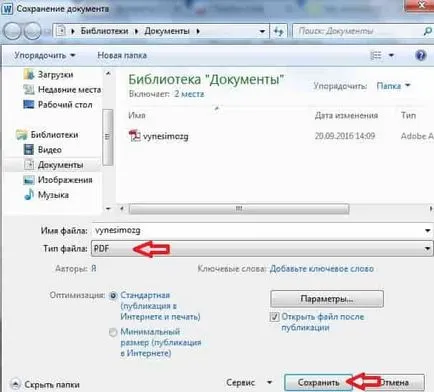Viewport: 434px width, 392px height.
Task: Sort by the Дата изменения column header
Action: (346, 115)
